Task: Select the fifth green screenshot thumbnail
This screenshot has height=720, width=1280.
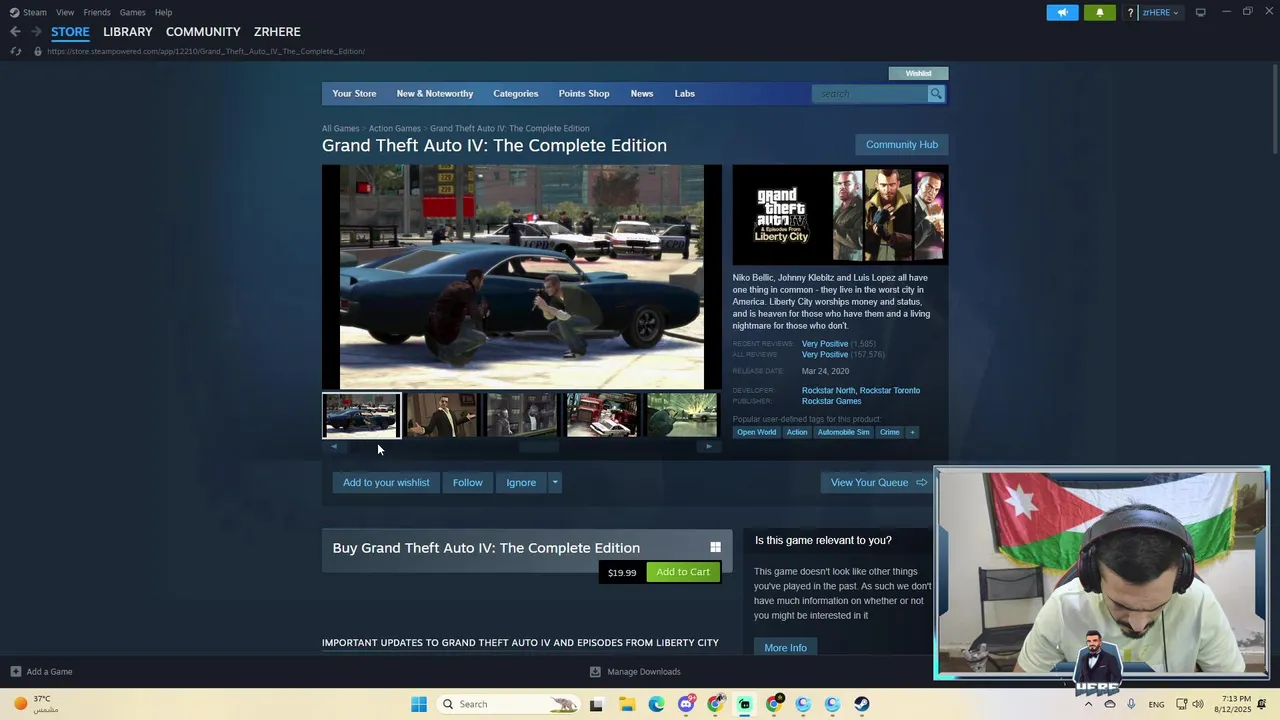Action: coord(682,415)
